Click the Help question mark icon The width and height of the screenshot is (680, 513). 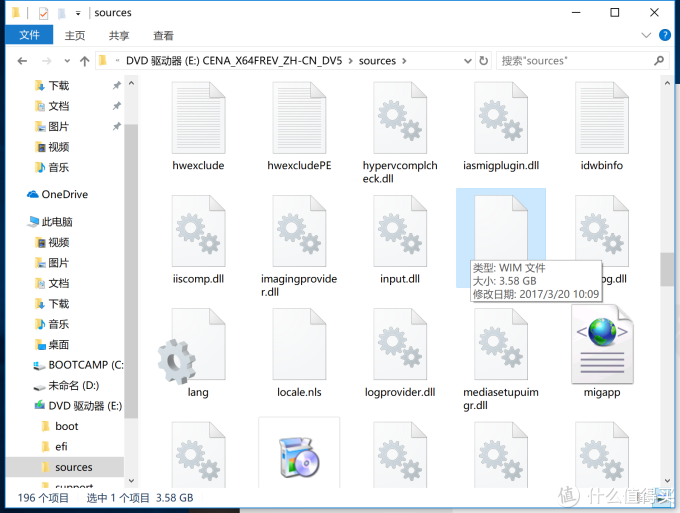pos(664,35)
